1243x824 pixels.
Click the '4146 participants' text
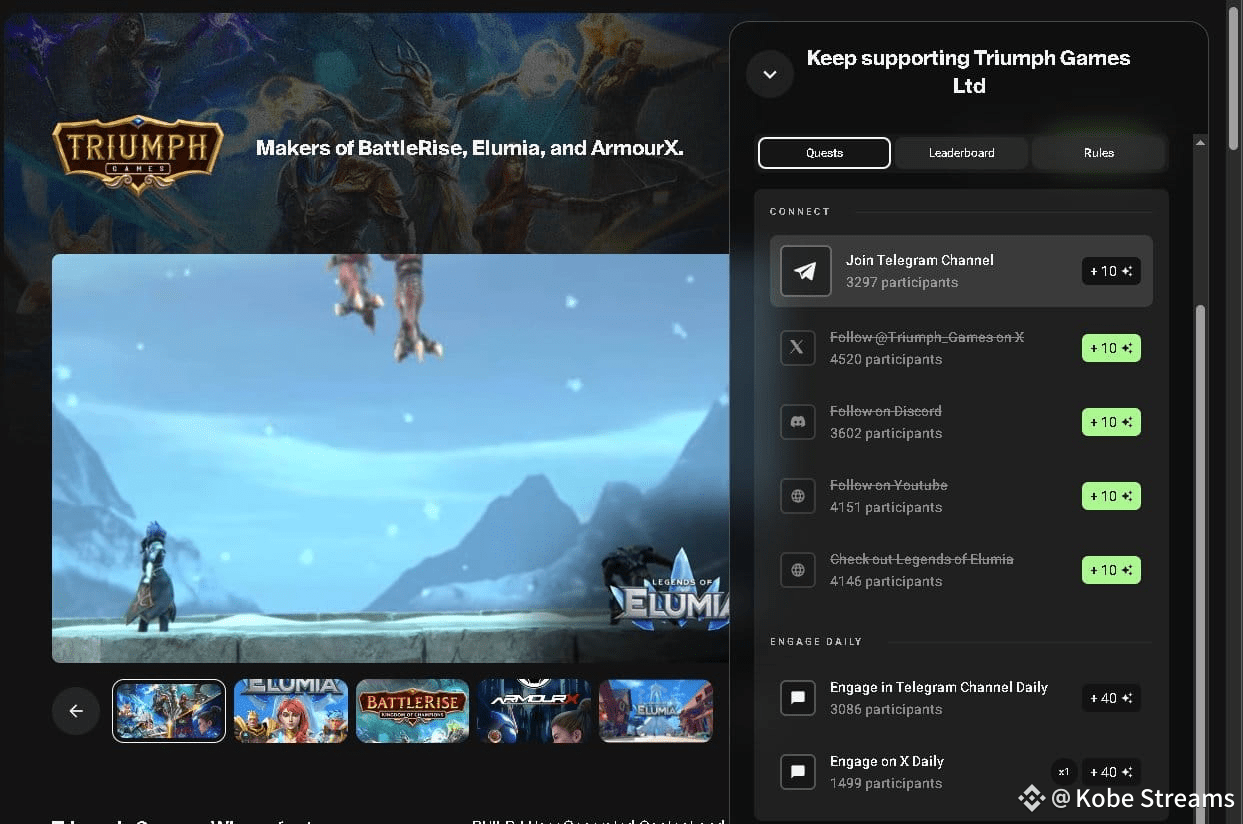(x=886, y=581)
